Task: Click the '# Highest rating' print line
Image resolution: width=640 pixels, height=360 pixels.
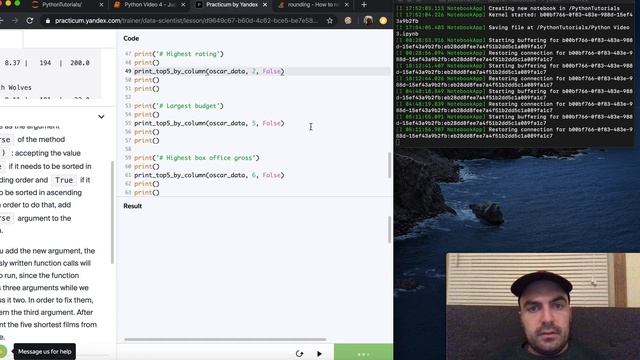Action: pyautogui.click(x=179, y=54)
